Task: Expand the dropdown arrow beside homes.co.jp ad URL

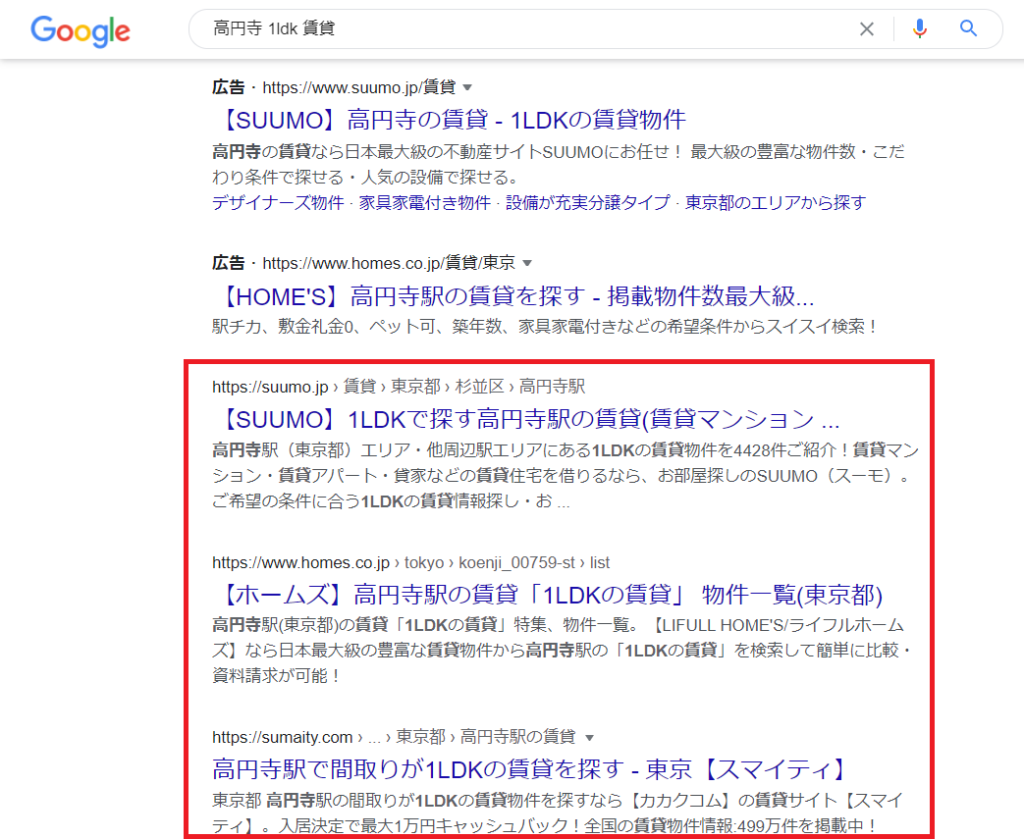Action: point(528,263)
